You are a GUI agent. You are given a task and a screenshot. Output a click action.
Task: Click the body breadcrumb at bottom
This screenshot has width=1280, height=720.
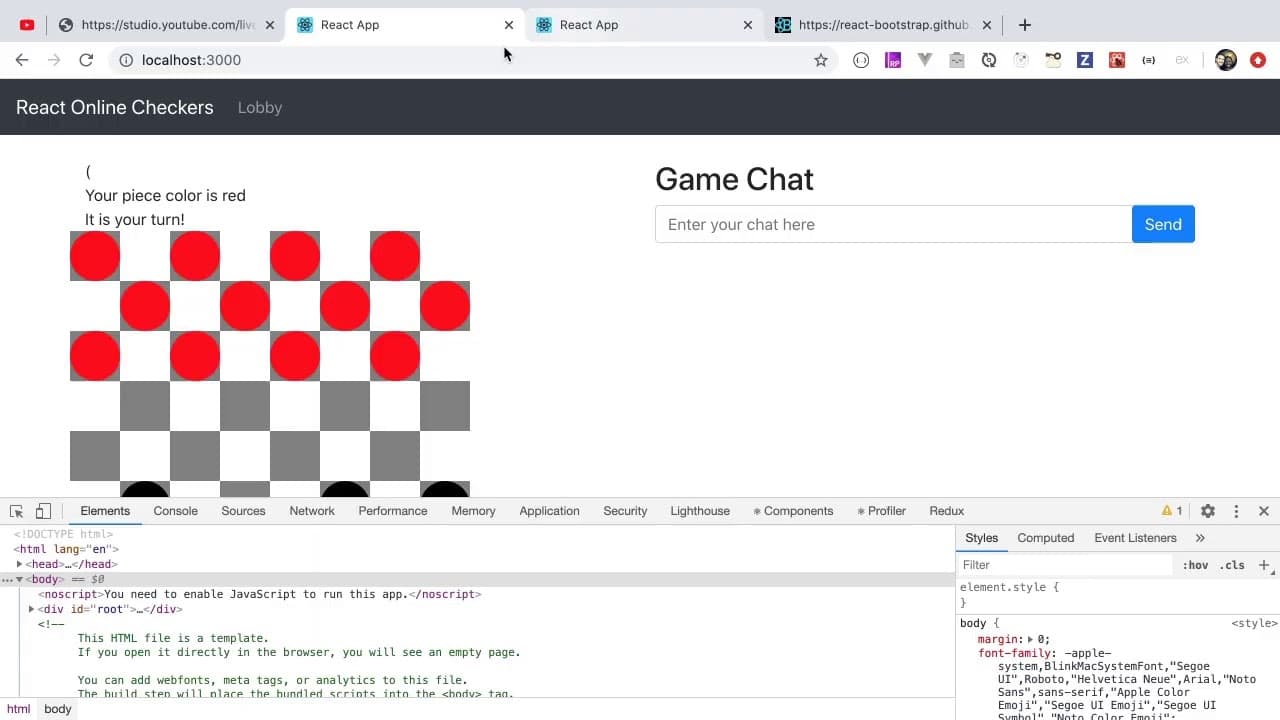(58, 709)
